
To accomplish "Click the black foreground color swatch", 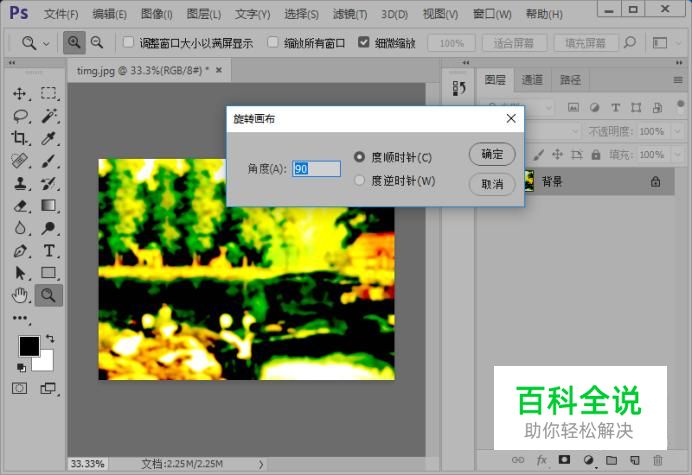I will click(x=29, y=346).
